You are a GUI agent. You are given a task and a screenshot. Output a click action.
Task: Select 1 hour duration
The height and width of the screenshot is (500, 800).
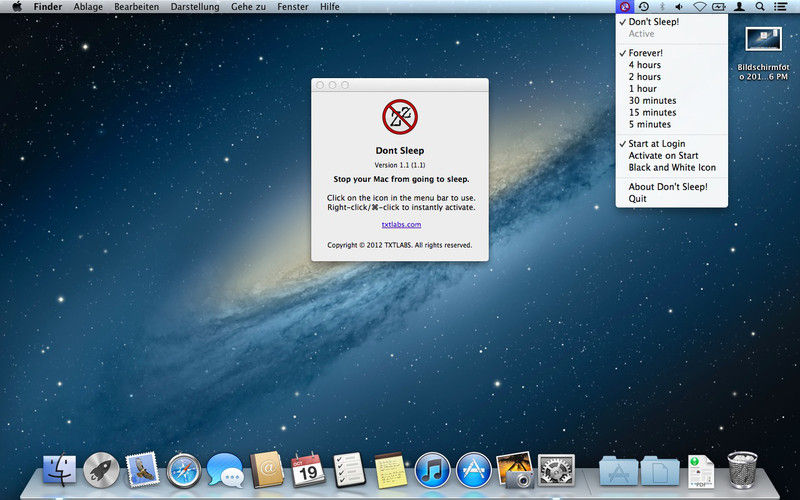[x=671, y=89]
